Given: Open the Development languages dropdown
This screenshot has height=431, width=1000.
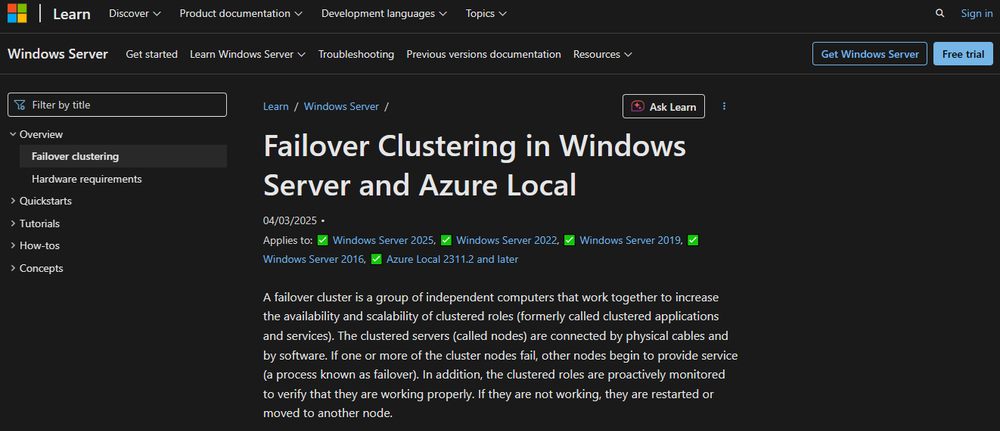Looking at the screenshot, I should pyautogui.click(x=384, y=13).
